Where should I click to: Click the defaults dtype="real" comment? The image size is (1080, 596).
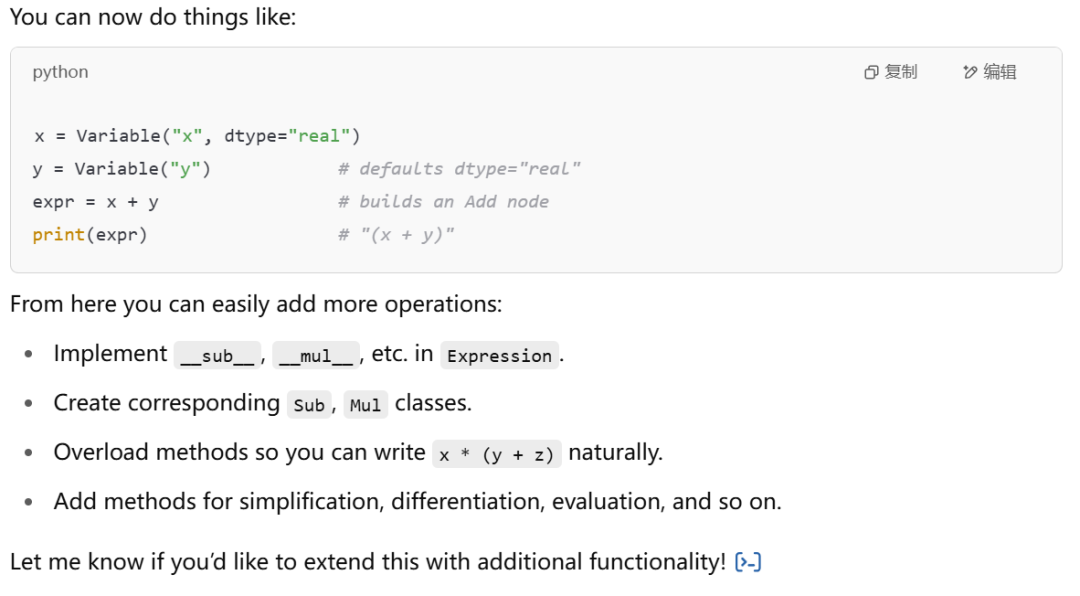tap(459, 169)
